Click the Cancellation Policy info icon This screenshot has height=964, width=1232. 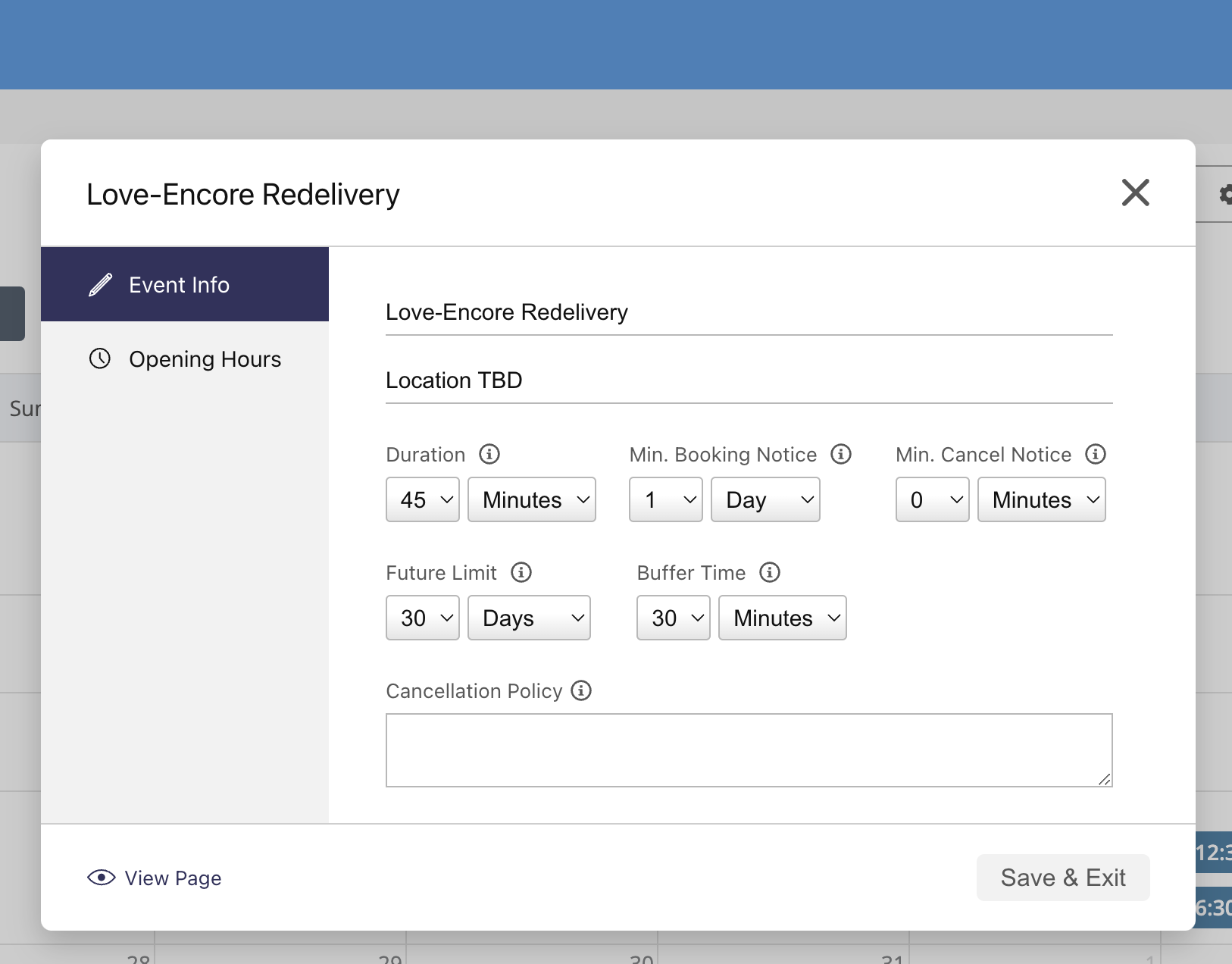click(581, 690)
